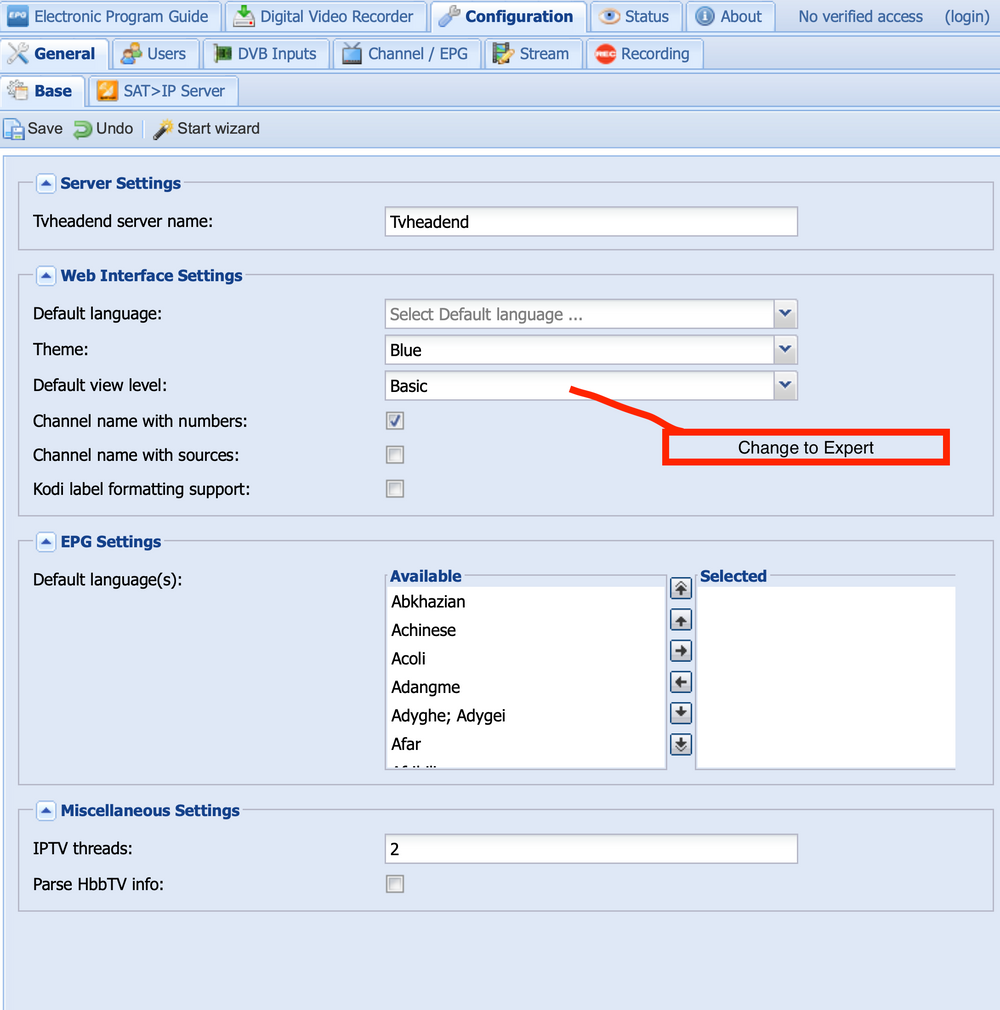Click the (login) link
Screen dimensions: 1000x1010
click(x=966, y=17)
